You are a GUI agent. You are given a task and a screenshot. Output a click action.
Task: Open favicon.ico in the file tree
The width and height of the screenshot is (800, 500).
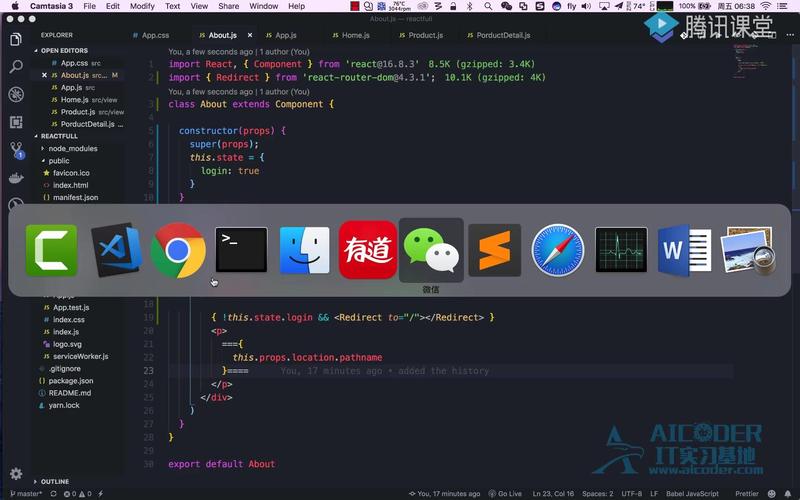[71, 173]
